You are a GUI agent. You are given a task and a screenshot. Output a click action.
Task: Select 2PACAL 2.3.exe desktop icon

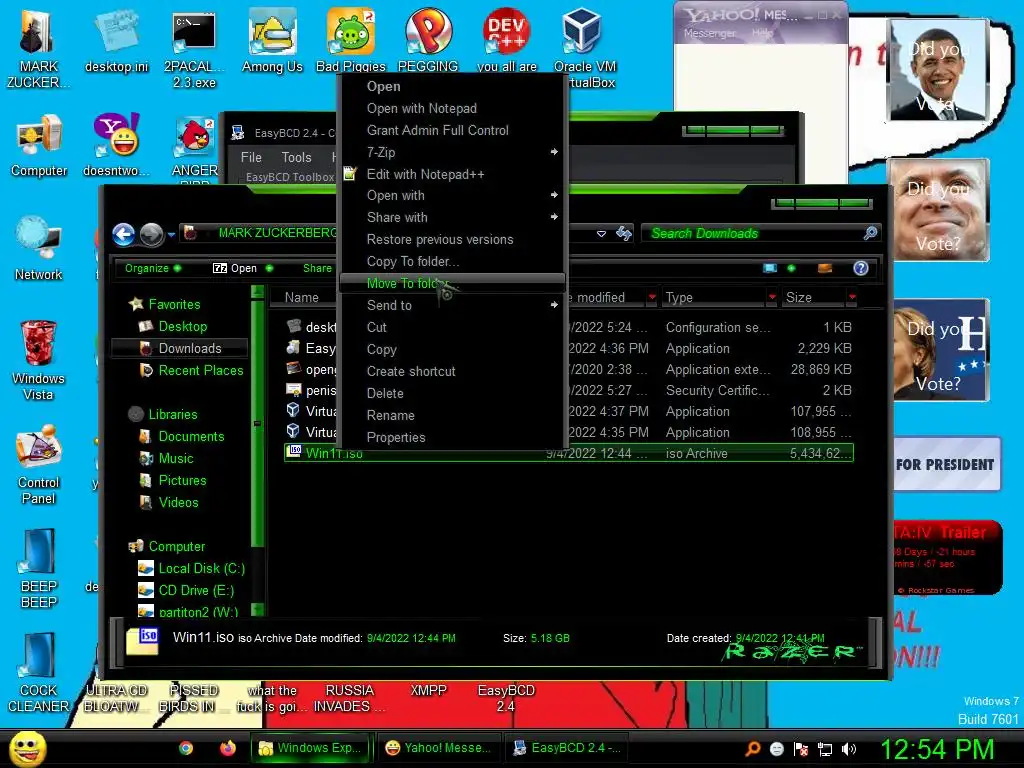194,48
